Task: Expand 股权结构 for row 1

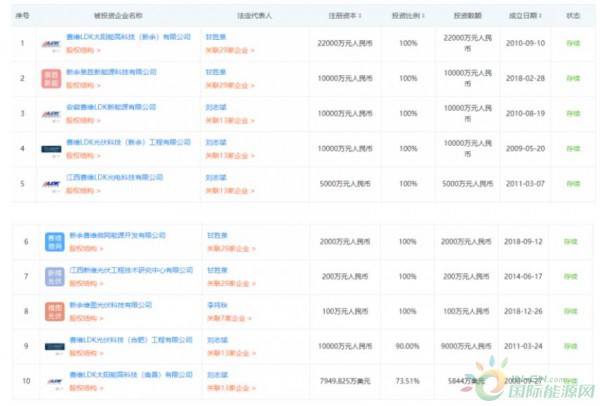Action: (83, 50)
